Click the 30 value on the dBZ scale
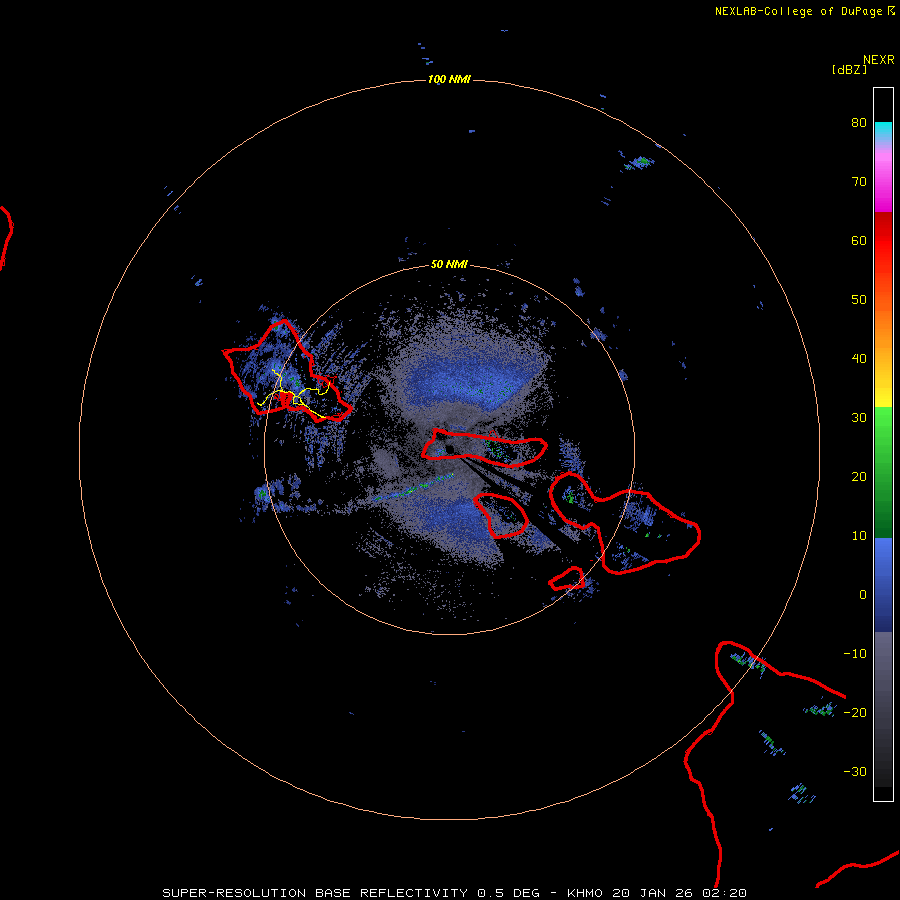Screen dimensions: 900x900 [x=859, y=418]
